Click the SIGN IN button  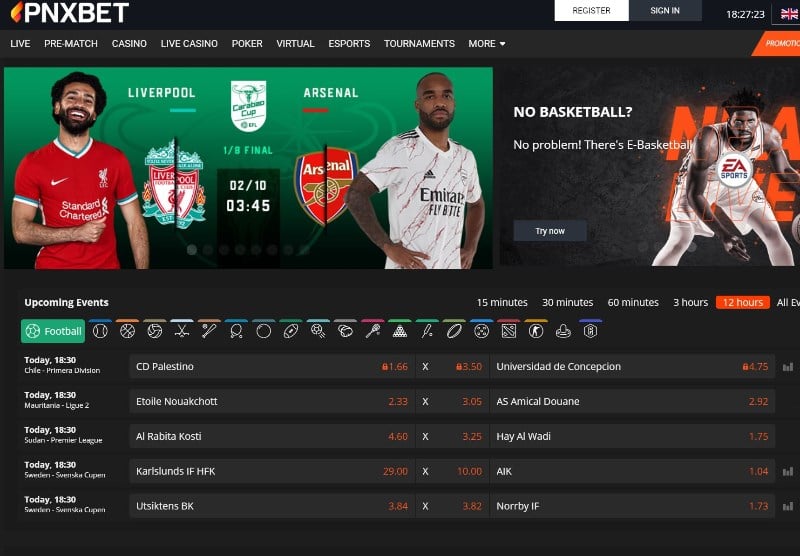[x=665, y=10]
